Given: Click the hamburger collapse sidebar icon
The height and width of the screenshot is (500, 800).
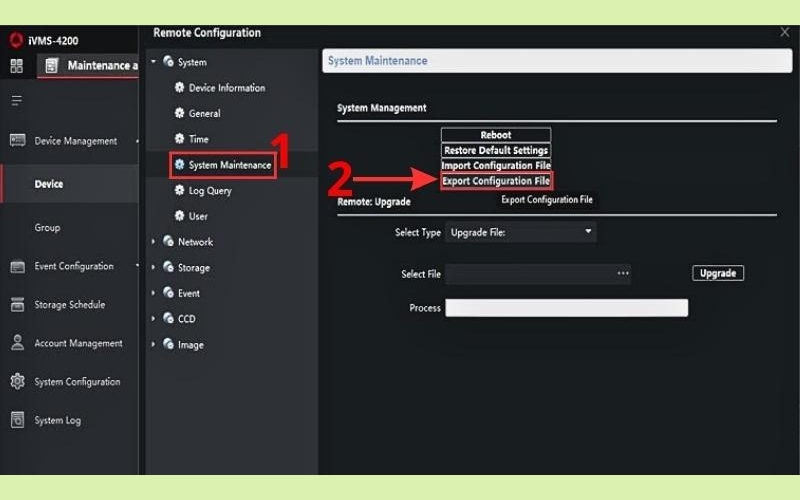Looking at the screenshot, I should click(x=16, y=101).
